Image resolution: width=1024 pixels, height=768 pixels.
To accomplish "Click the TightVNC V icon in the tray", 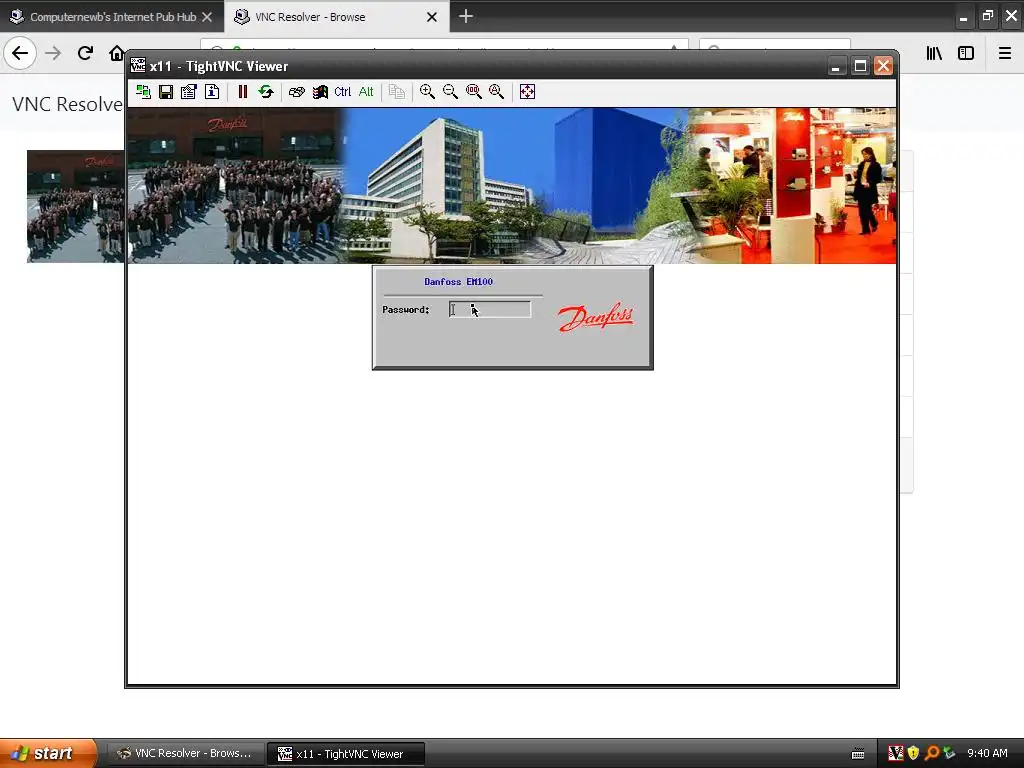I will [x=895, y=753].
